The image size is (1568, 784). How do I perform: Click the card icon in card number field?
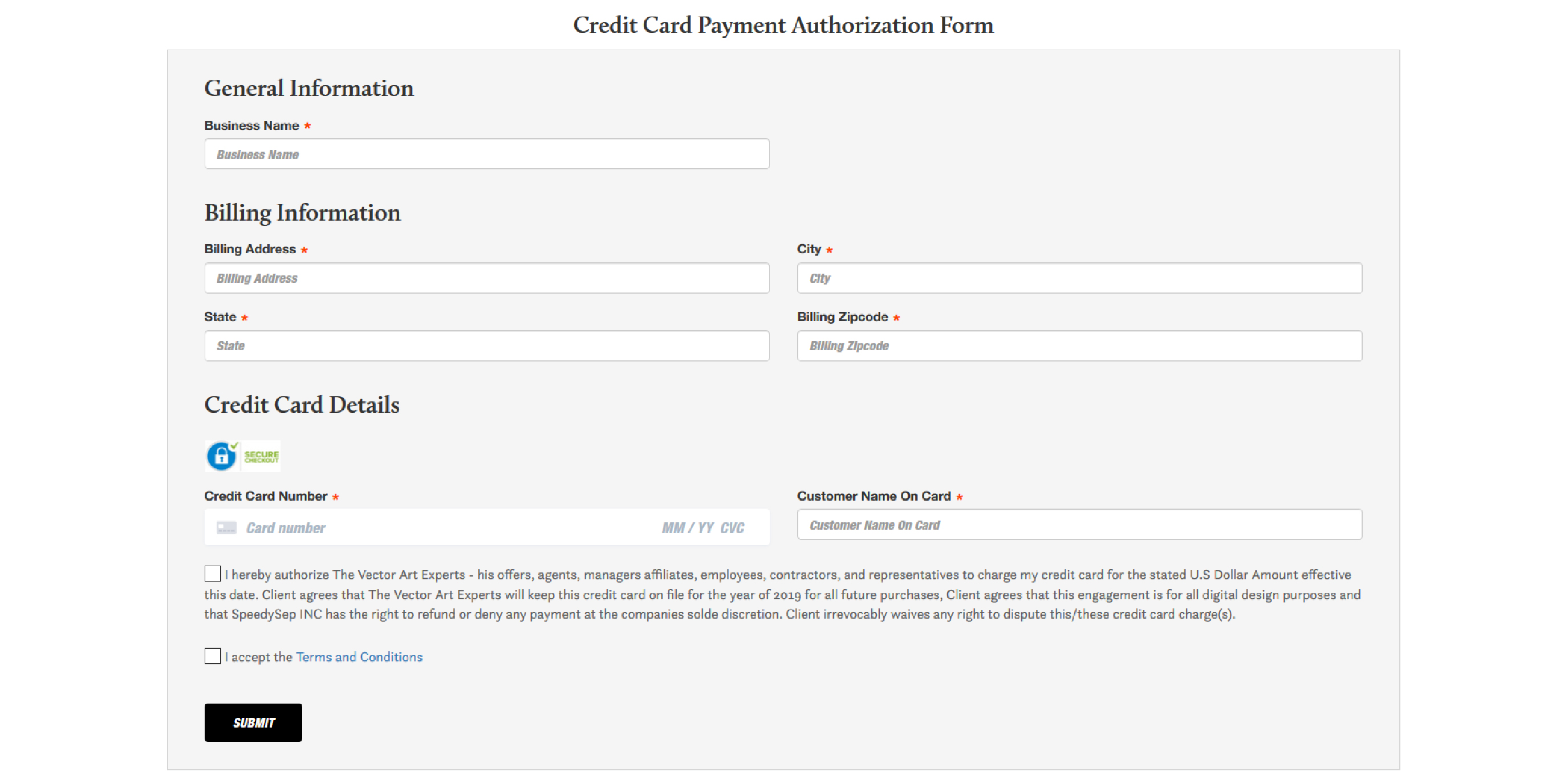click(x=226, y=528)
